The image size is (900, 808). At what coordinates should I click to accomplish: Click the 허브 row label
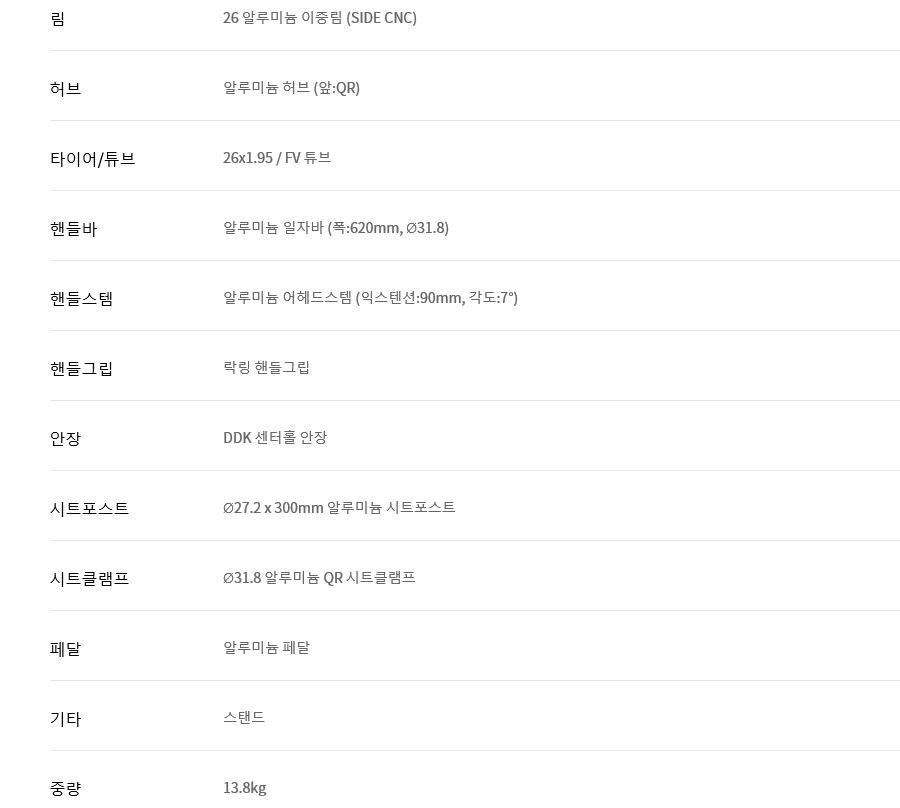point(65,89)
